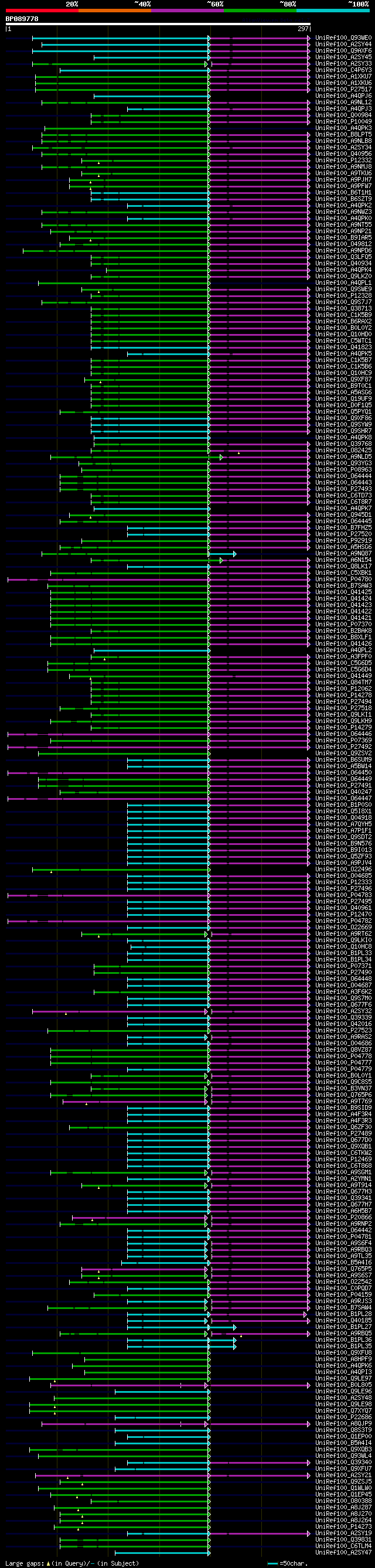Select the UniRef100_O49812 label

[x=343, y=244]
